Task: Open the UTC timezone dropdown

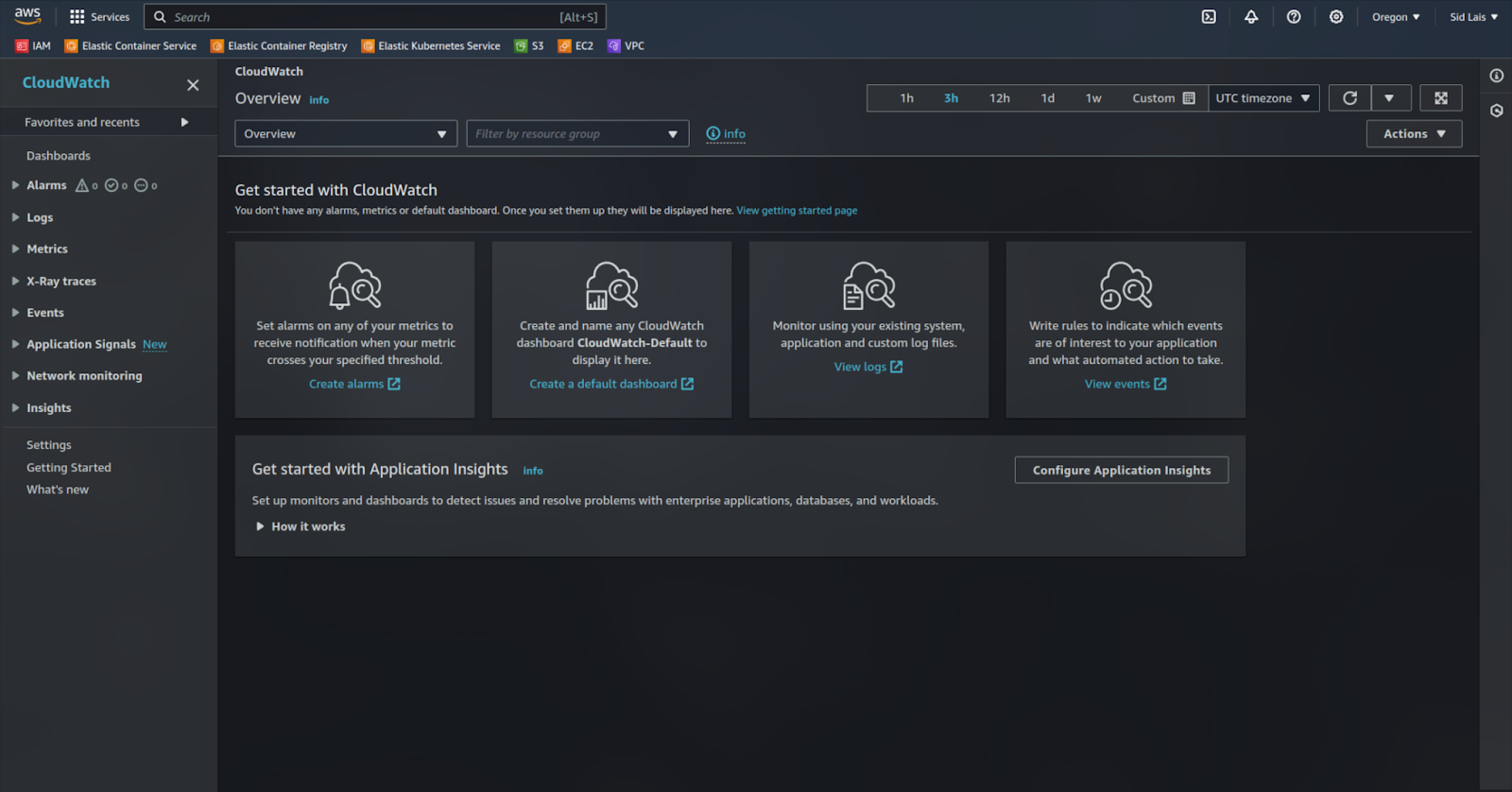Action: (x=1263, y=98)
